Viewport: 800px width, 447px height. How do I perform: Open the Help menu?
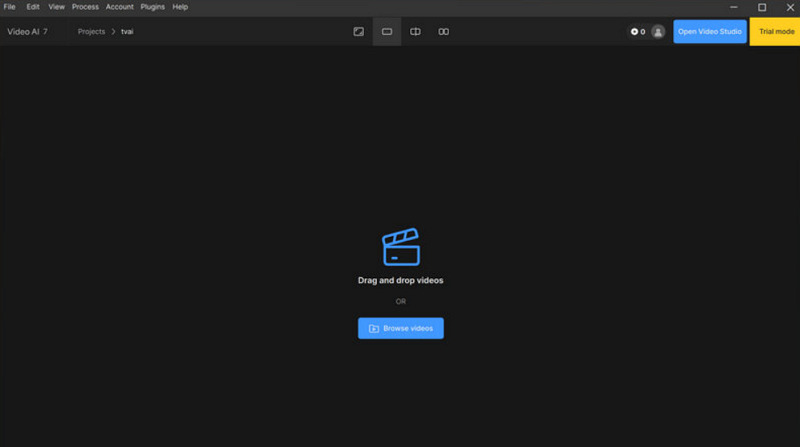click(x=180, y=7)
